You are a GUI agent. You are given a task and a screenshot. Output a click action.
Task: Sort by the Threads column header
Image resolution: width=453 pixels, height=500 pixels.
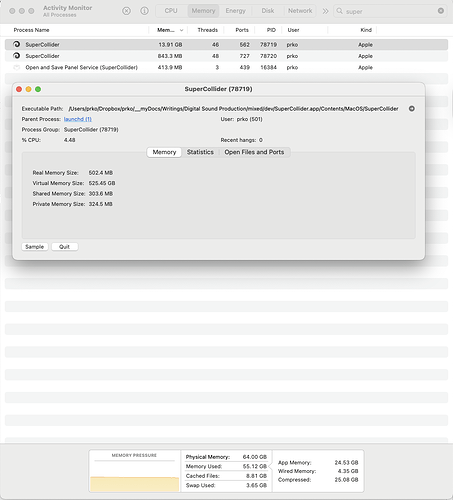(x=207, y=30)
